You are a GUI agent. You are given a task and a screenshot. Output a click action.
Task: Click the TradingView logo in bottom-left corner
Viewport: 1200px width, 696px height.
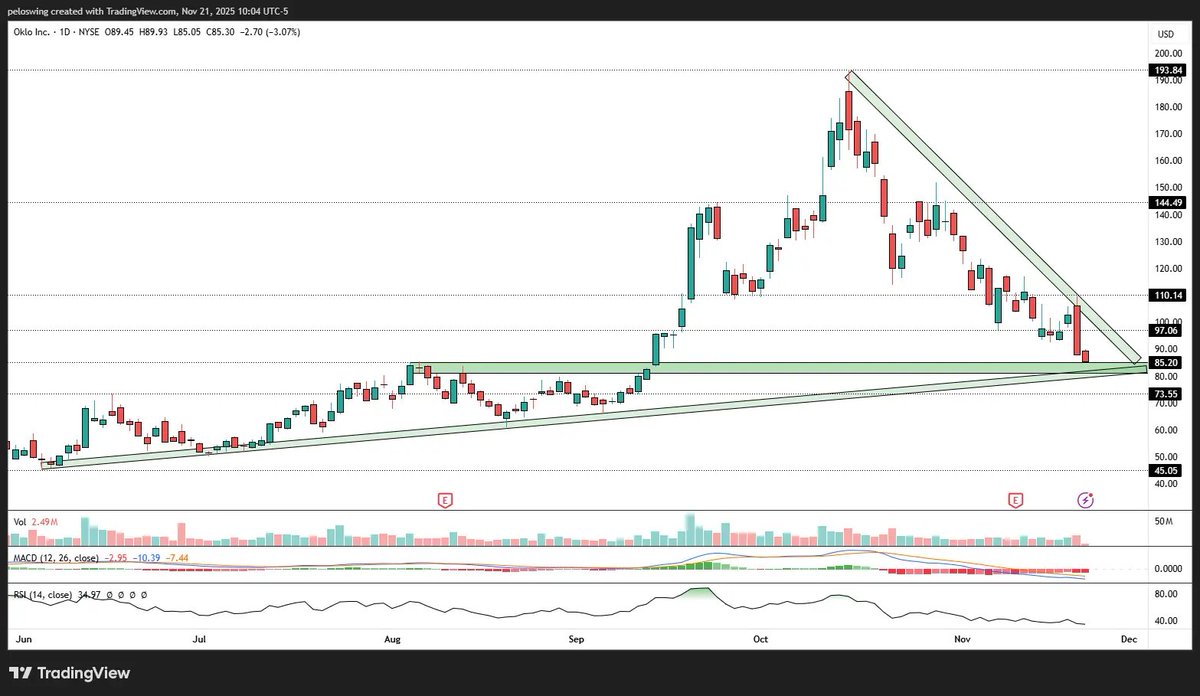(x=70, y=673)
